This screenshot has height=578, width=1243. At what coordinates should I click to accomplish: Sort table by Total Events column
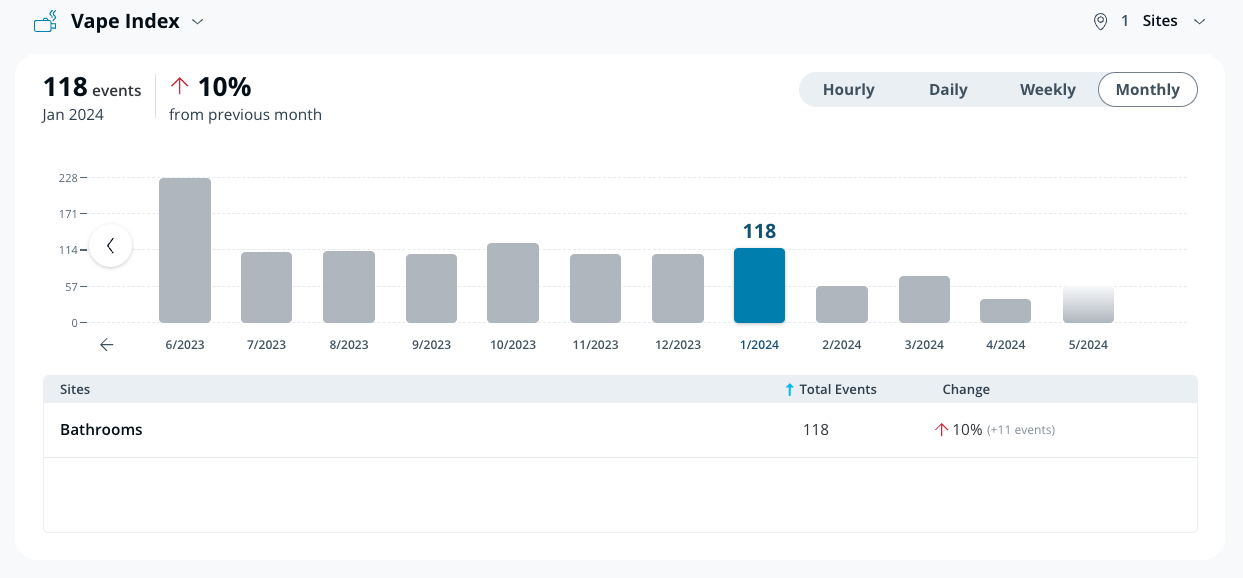(x=837, y=390)
